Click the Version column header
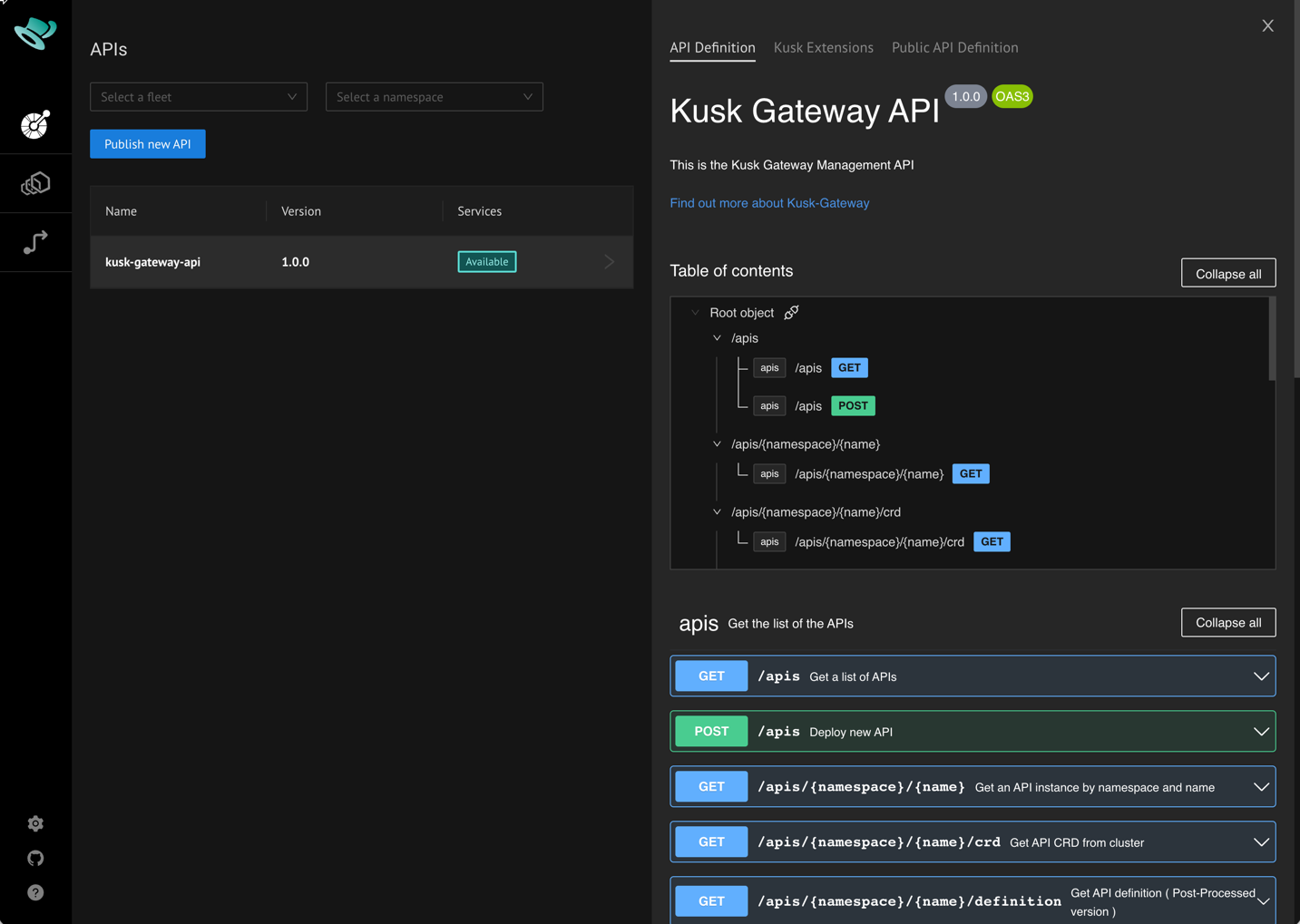1300x924 pixels. click(x=301, y=211)
